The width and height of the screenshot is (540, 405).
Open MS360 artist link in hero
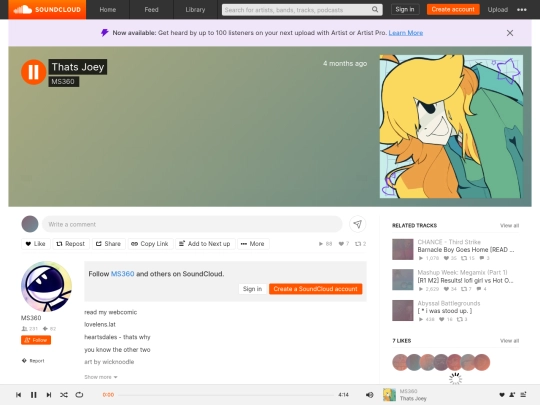[63, 82]
